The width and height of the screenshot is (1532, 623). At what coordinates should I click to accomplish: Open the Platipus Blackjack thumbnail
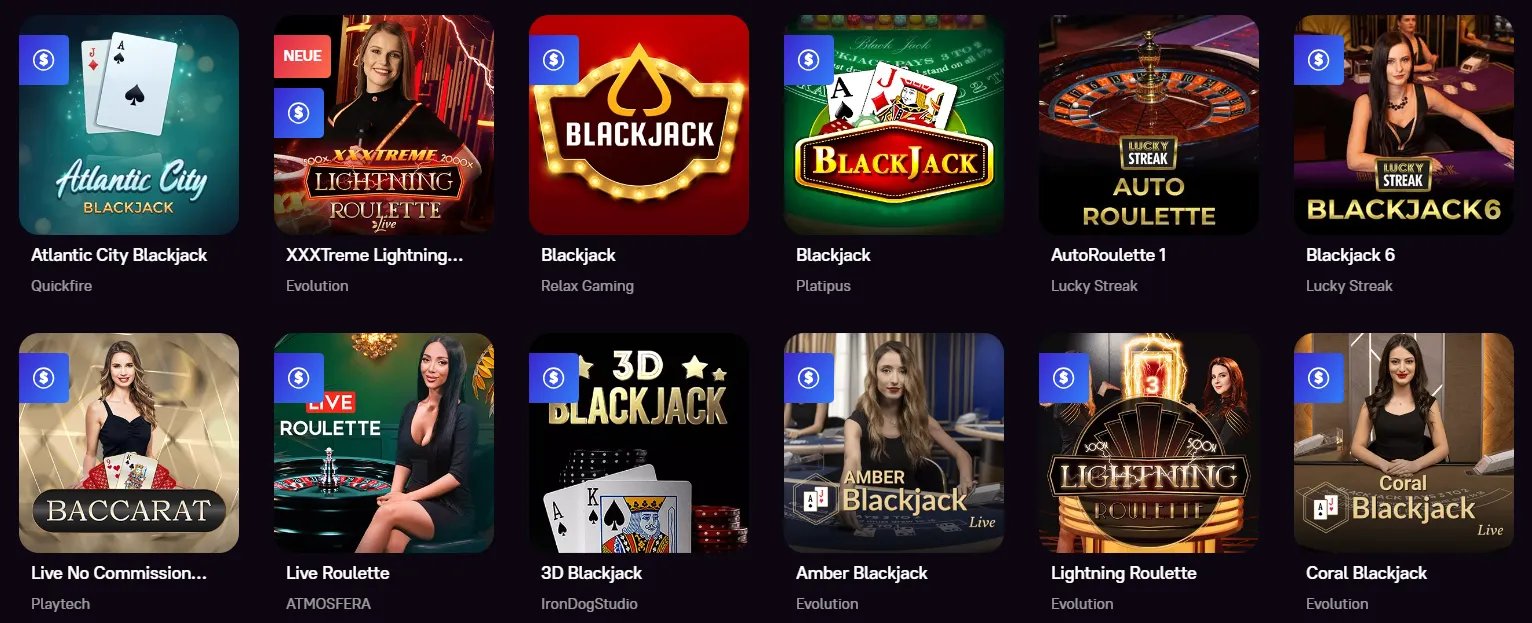[893, 125]
